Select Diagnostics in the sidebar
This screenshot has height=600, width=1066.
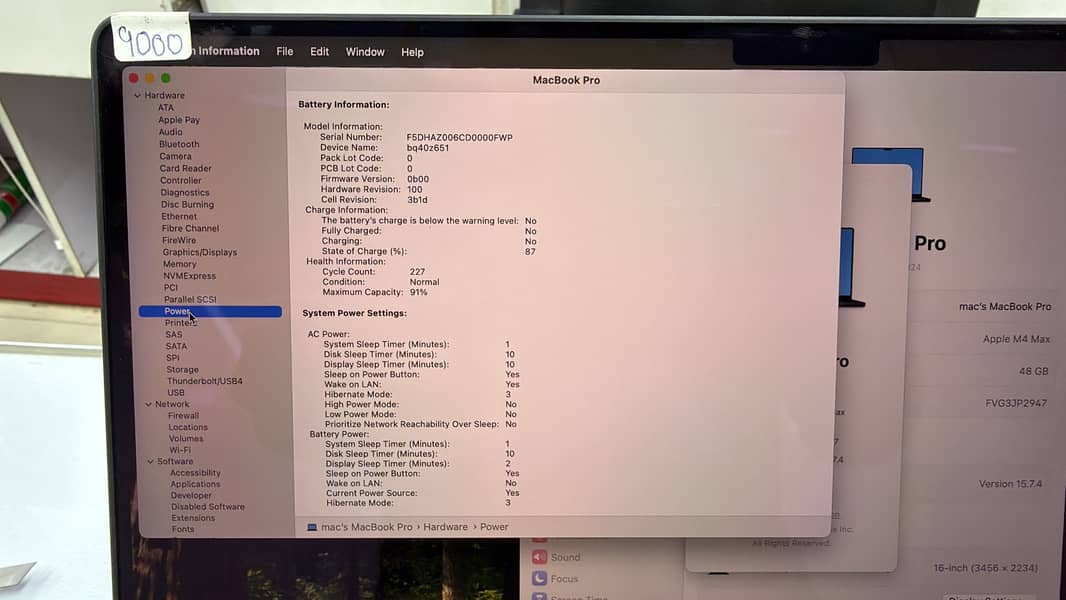184,192
